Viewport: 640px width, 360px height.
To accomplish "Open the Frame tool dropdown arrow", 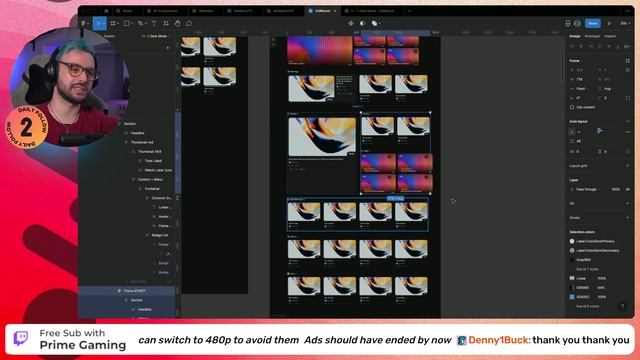I will (118, 24).
